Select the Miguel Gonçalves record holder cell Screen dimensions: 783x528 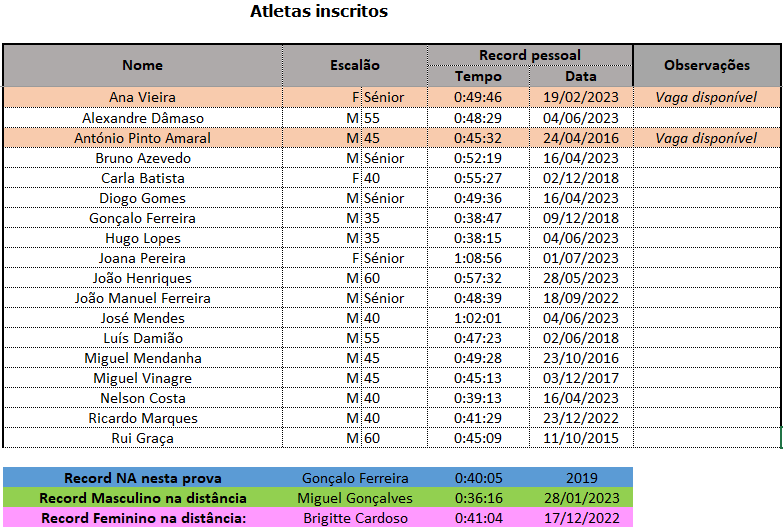pyautogui.click(x=355, y=498)
